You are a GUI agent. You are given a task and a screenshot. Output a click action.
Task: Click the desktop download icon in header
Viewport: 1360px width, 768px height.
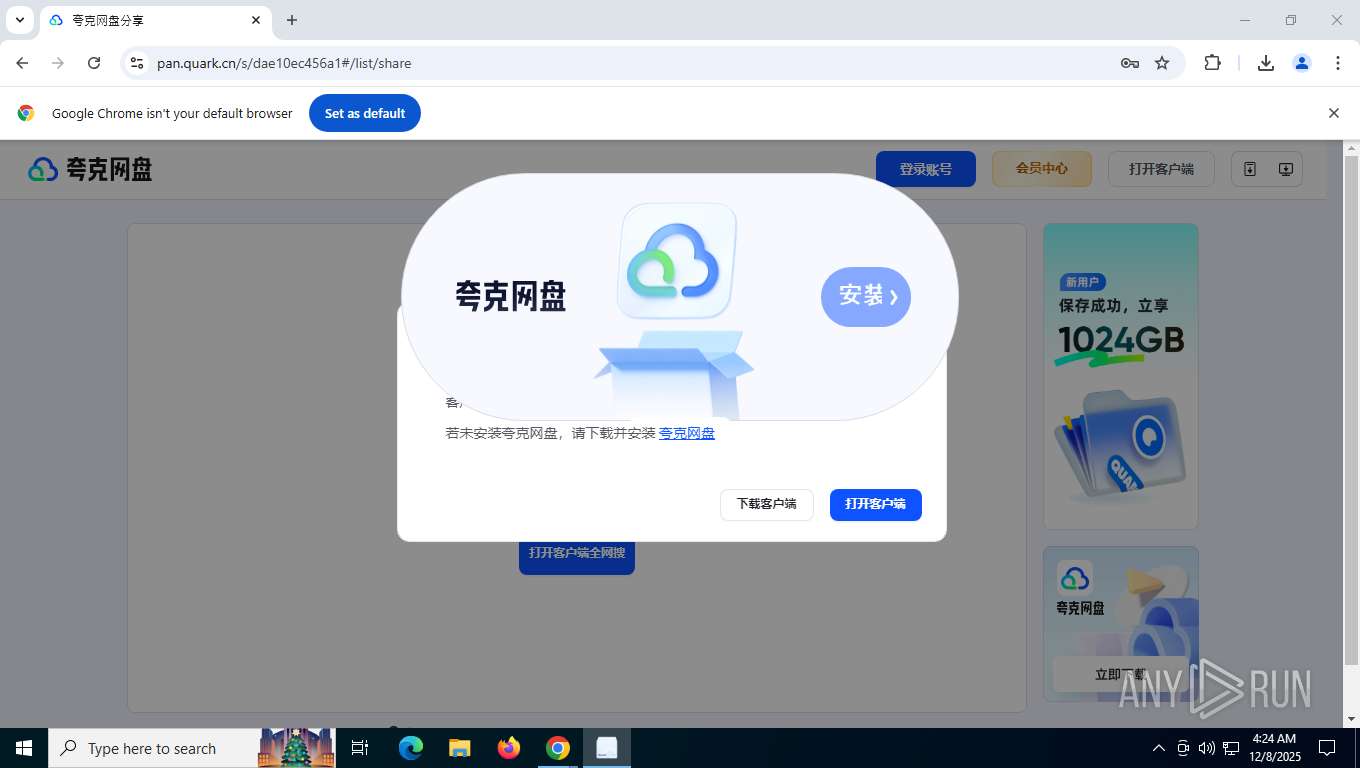pyautogui.click(x=1286, y=169)
